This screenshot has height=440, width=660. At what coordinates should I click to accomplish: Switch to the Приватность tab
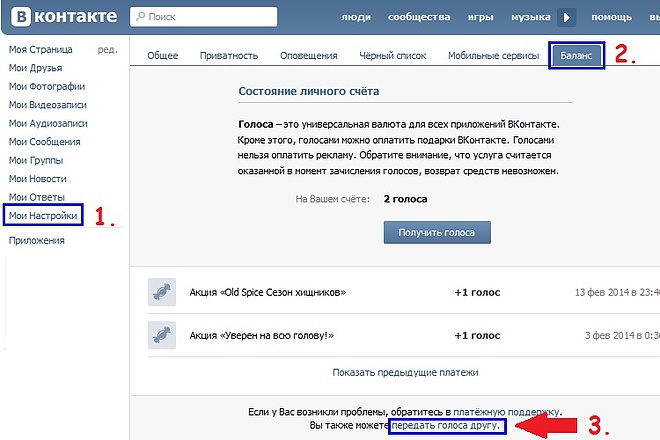(229, 56)
